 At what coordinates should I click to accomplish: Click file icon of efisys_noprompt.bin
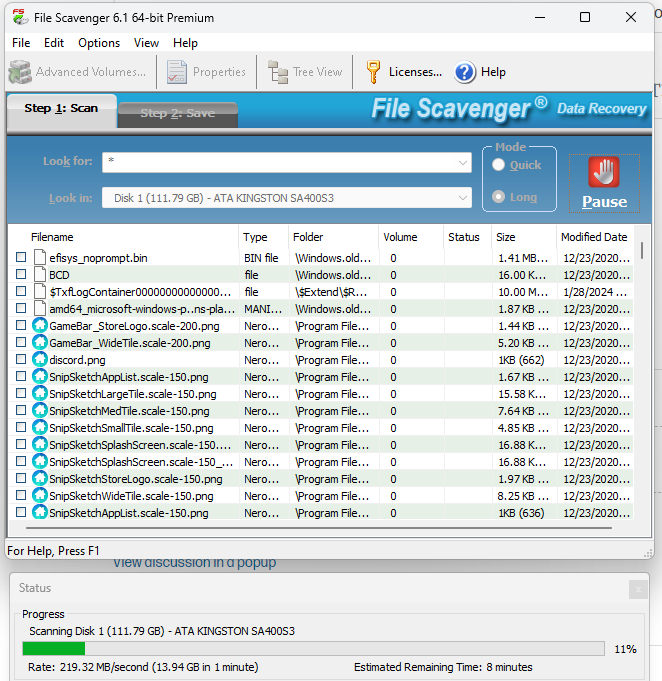40,258
